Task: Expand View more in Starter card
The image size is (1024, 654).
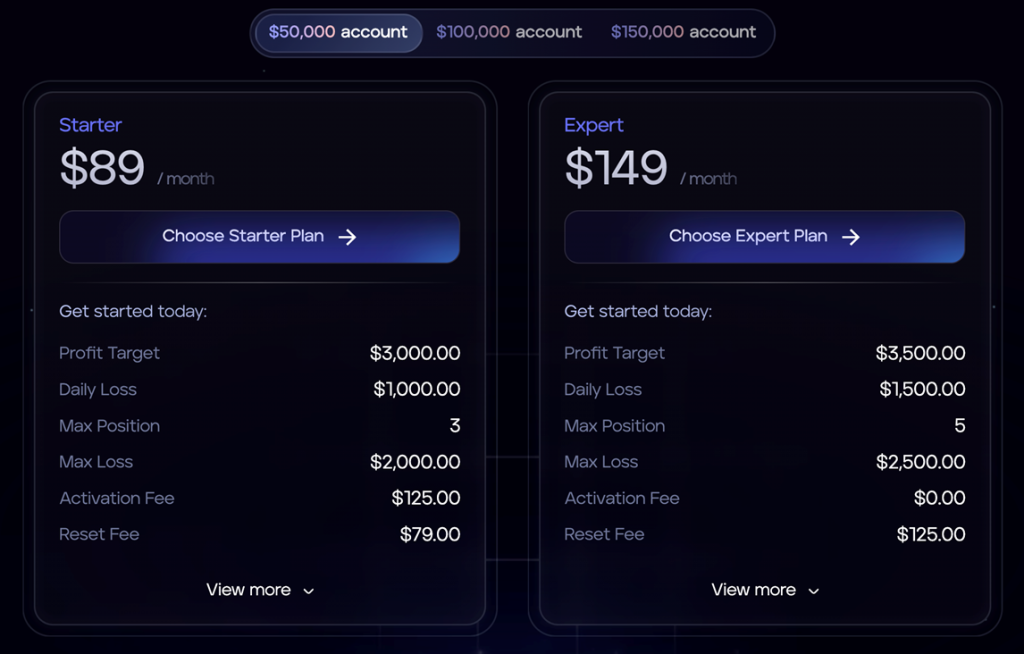Action: tap(260, 590)
